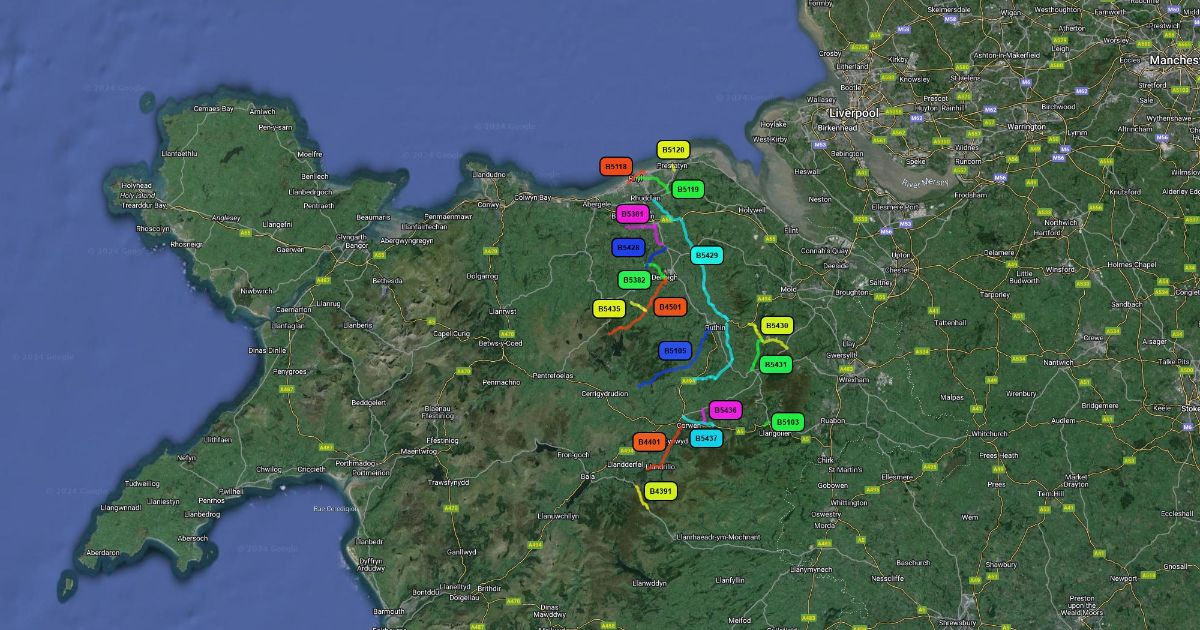
Task: Click the orange B5118 road label
Action: click(616, 167)
